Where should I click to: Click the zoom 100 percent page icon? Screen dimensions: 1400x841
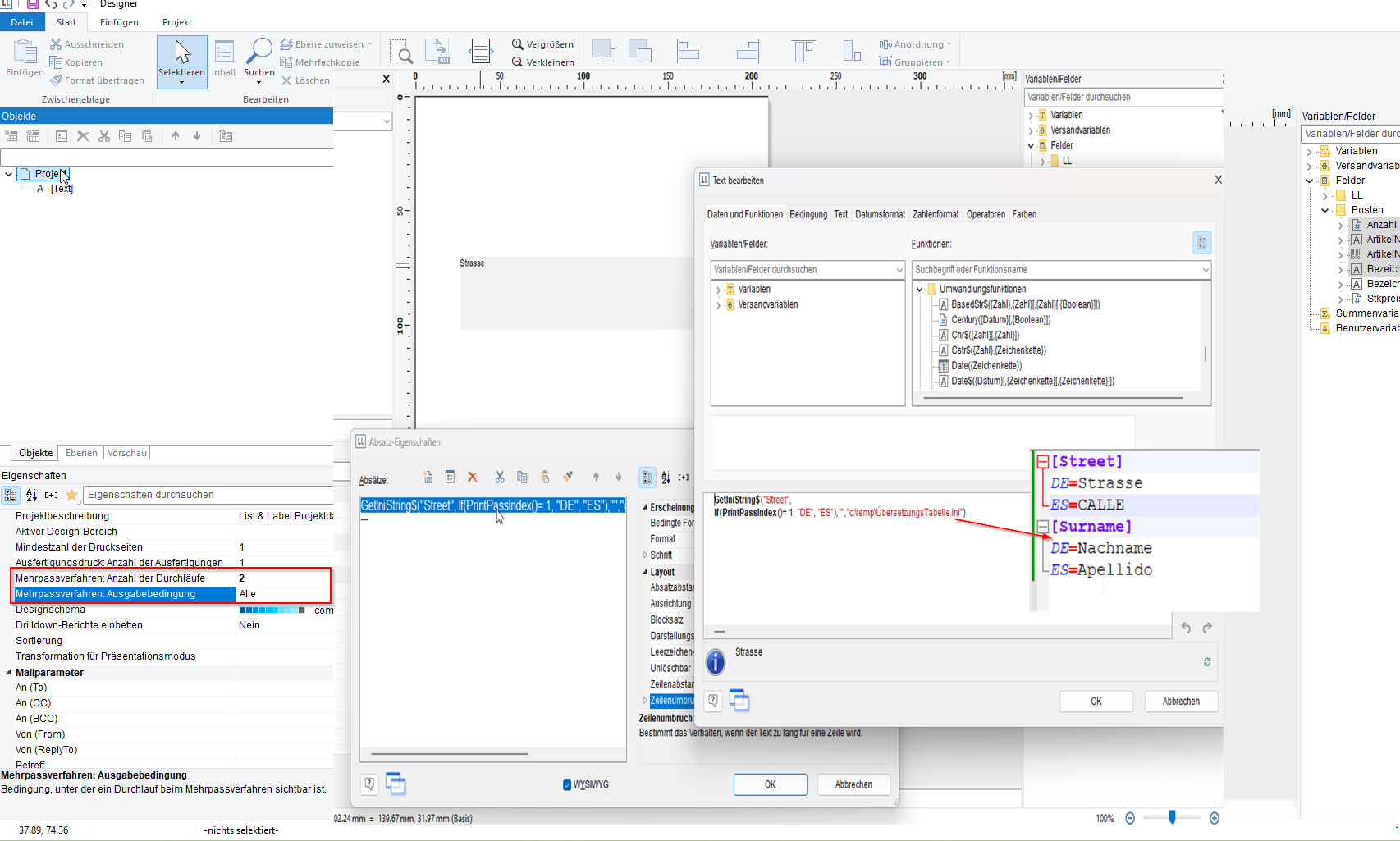pyautogui.click(x=438, y=51)
